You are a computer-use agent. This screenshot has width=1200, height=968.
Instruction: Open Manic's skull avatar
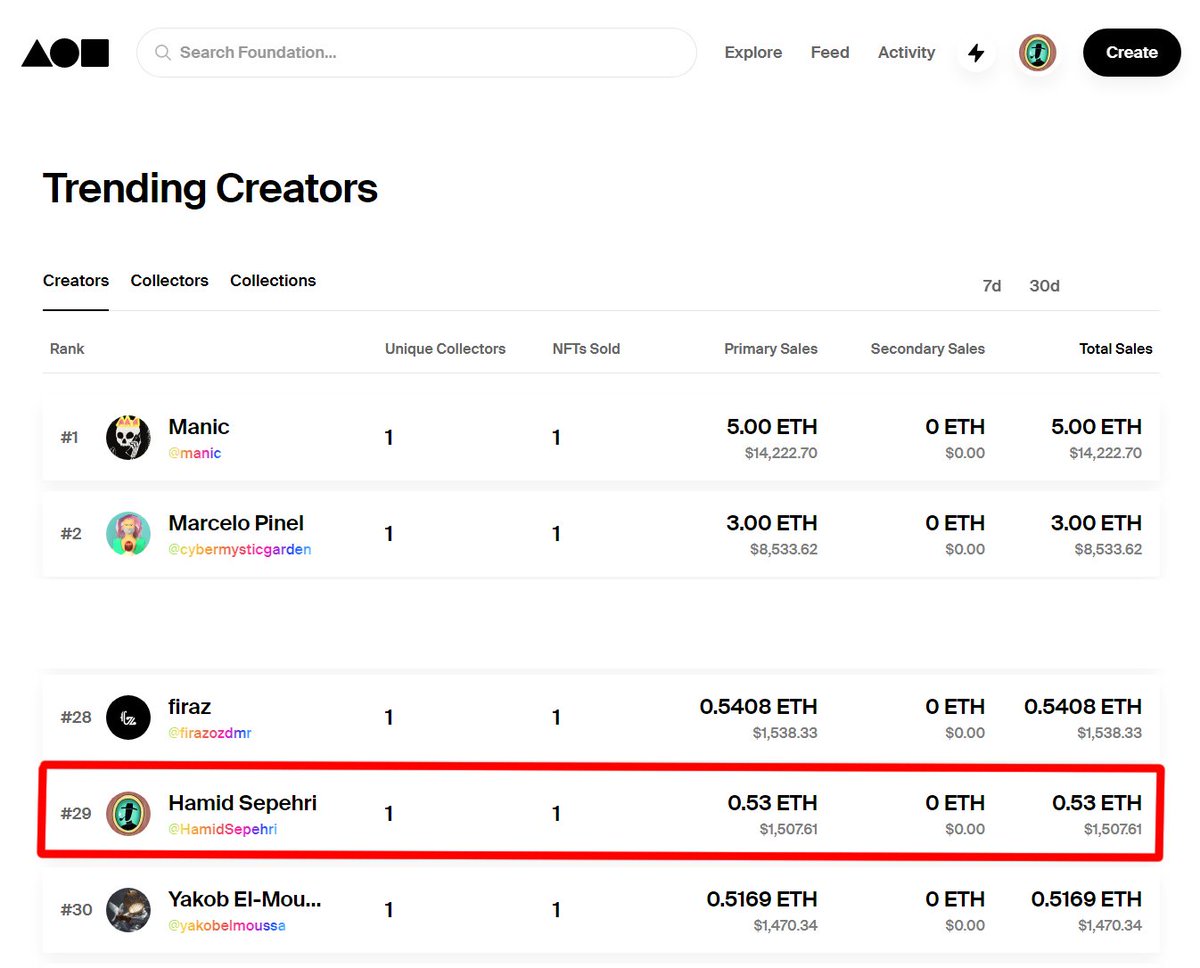(x=128, y=438)
